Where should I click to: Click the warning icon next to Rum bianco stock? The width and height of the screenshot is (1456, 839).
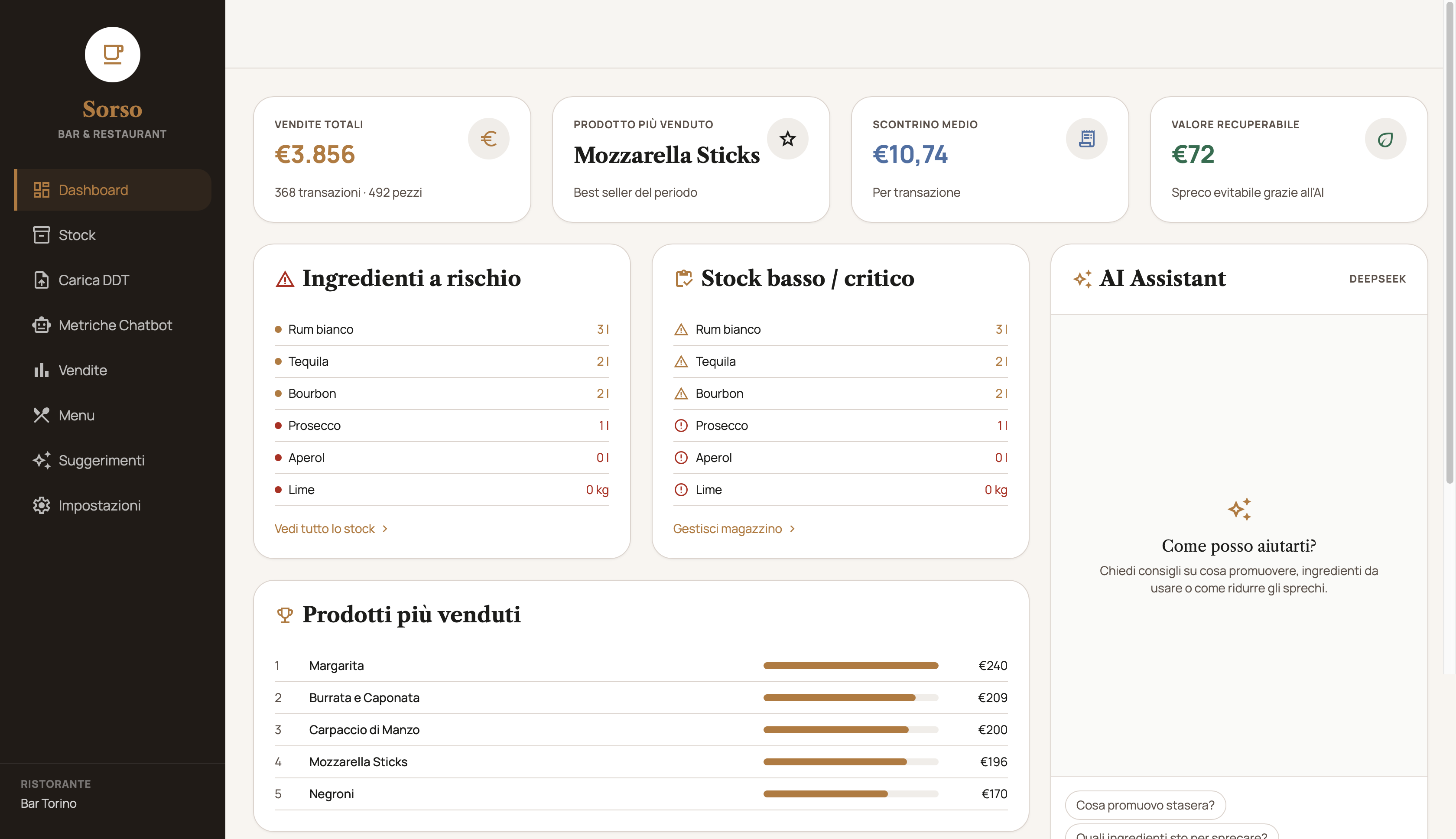[x=680, y=330]
